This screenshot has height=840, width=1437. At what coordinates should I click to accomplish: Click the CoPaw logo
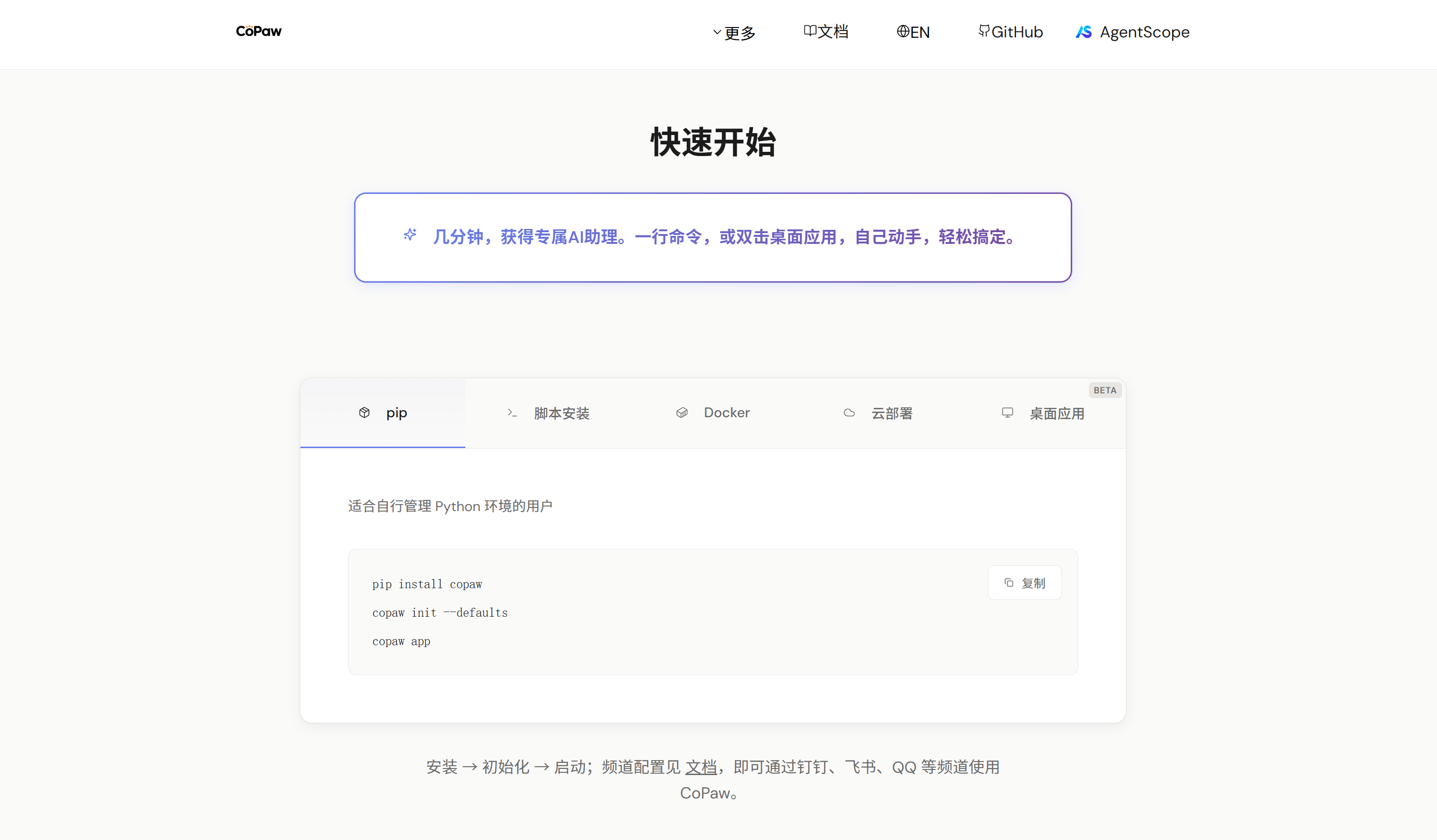tap(258, 31)
